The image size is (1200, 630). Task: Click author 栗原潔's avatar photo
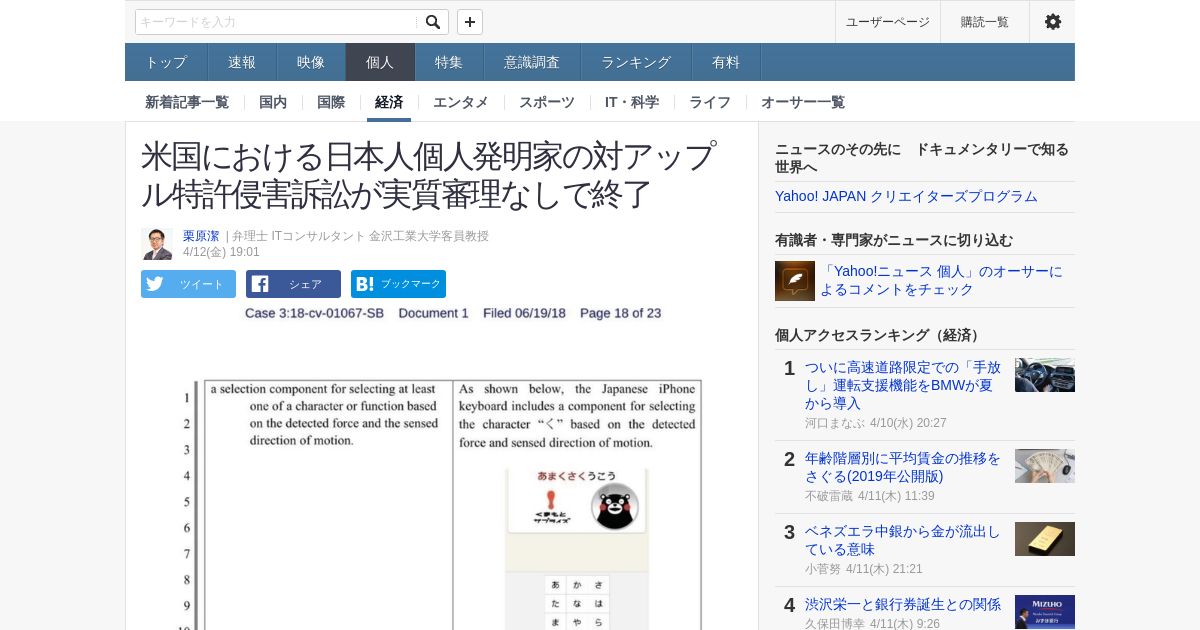tap(157, 244)
